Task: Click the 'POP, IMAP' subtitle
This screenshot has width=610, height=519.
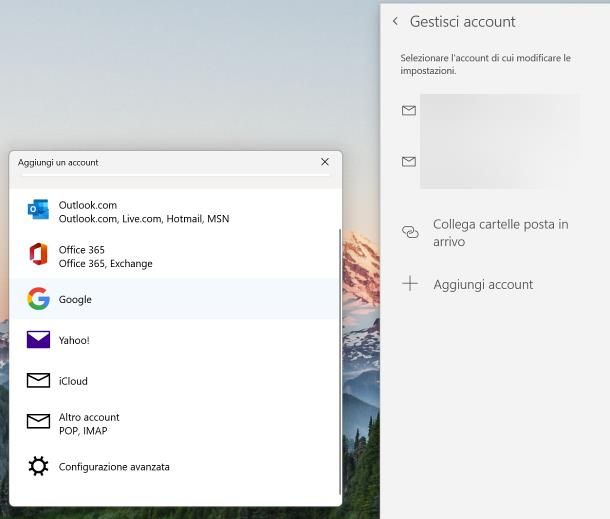Action: click(83, 431)
